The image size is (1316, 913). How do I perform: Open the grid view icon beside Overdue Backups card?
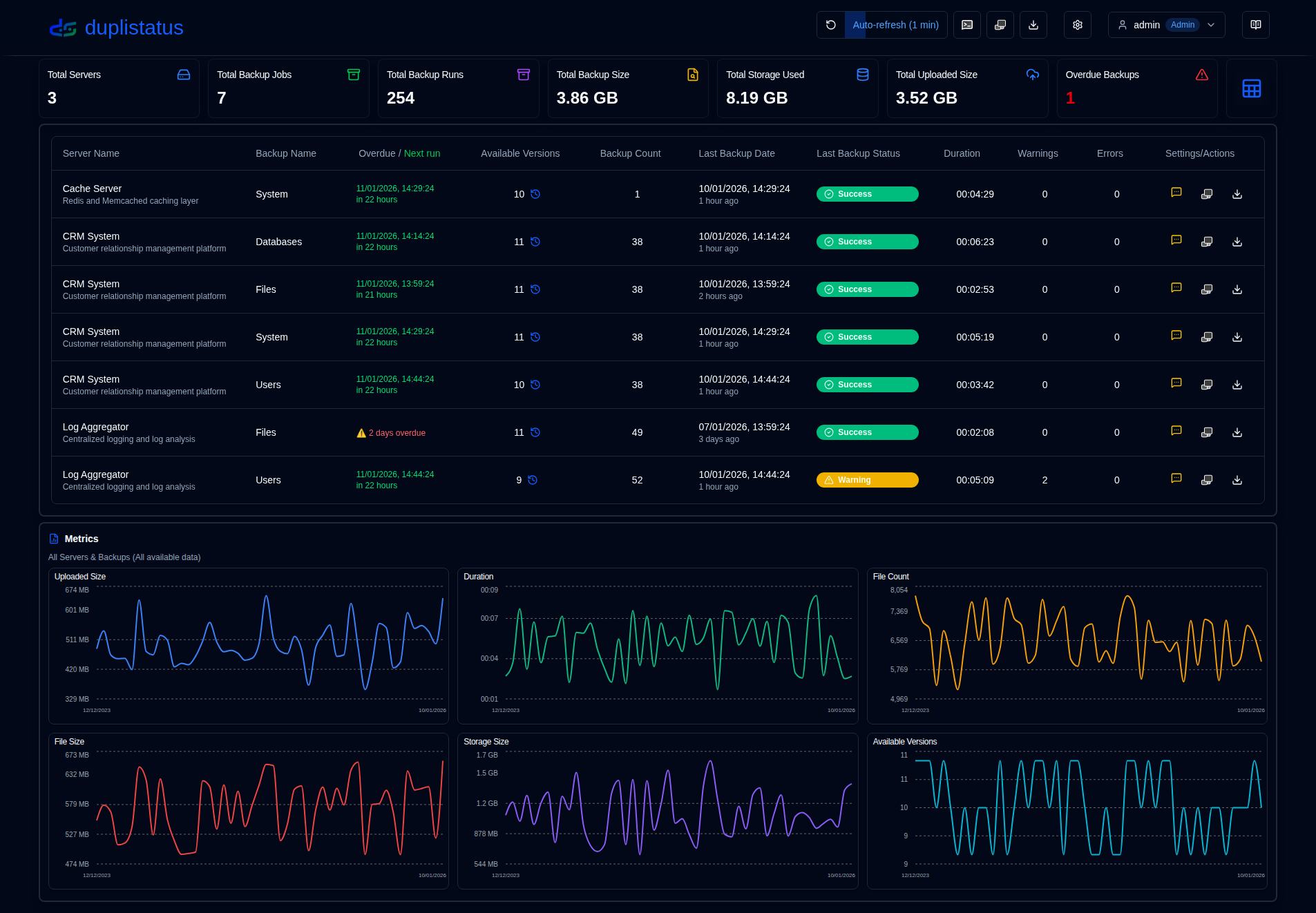(x=1252, y=88)
